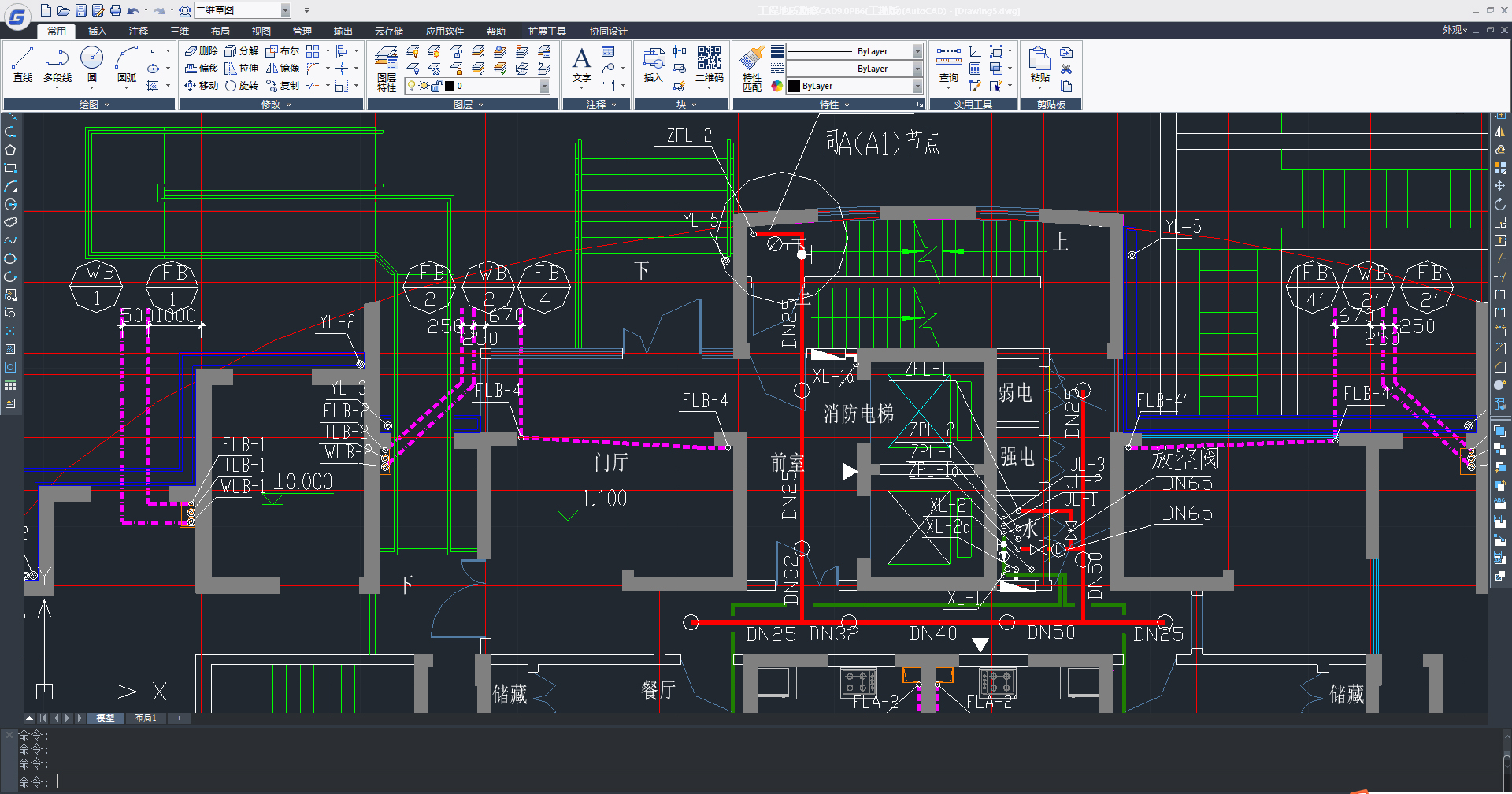Click the 粘贴 paste clipboard icon

pyautogui.click(x=1039, y=64)
